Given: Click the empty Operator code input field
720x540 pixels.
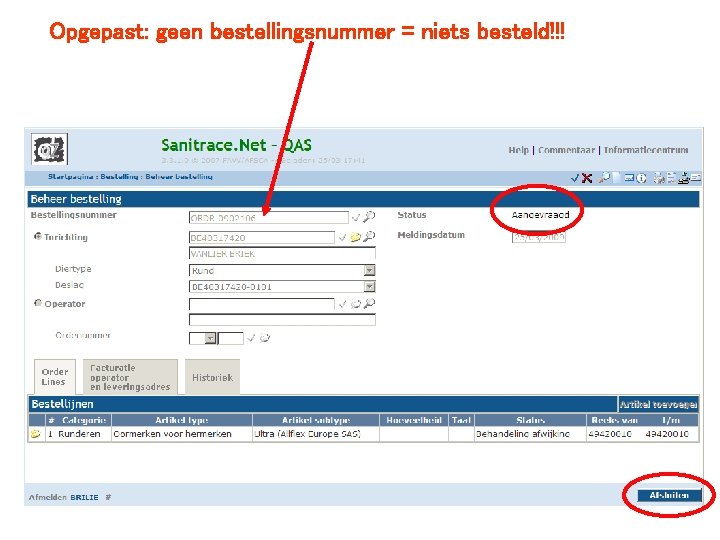Looking at the screenshot, I should click(x=262, y=304).
